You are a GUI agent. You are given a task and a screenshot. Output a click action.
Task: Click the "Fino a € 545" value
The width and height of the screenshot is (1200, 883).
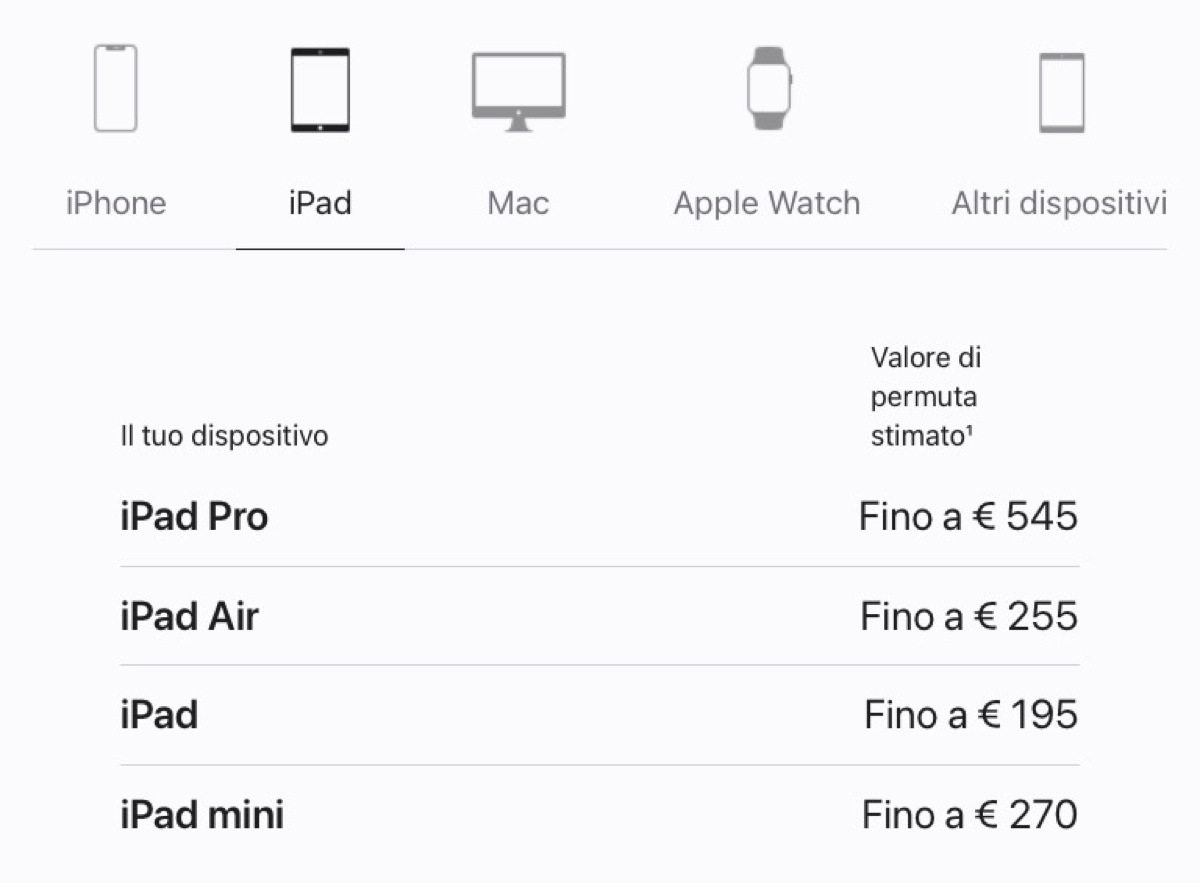coord(968,517)
